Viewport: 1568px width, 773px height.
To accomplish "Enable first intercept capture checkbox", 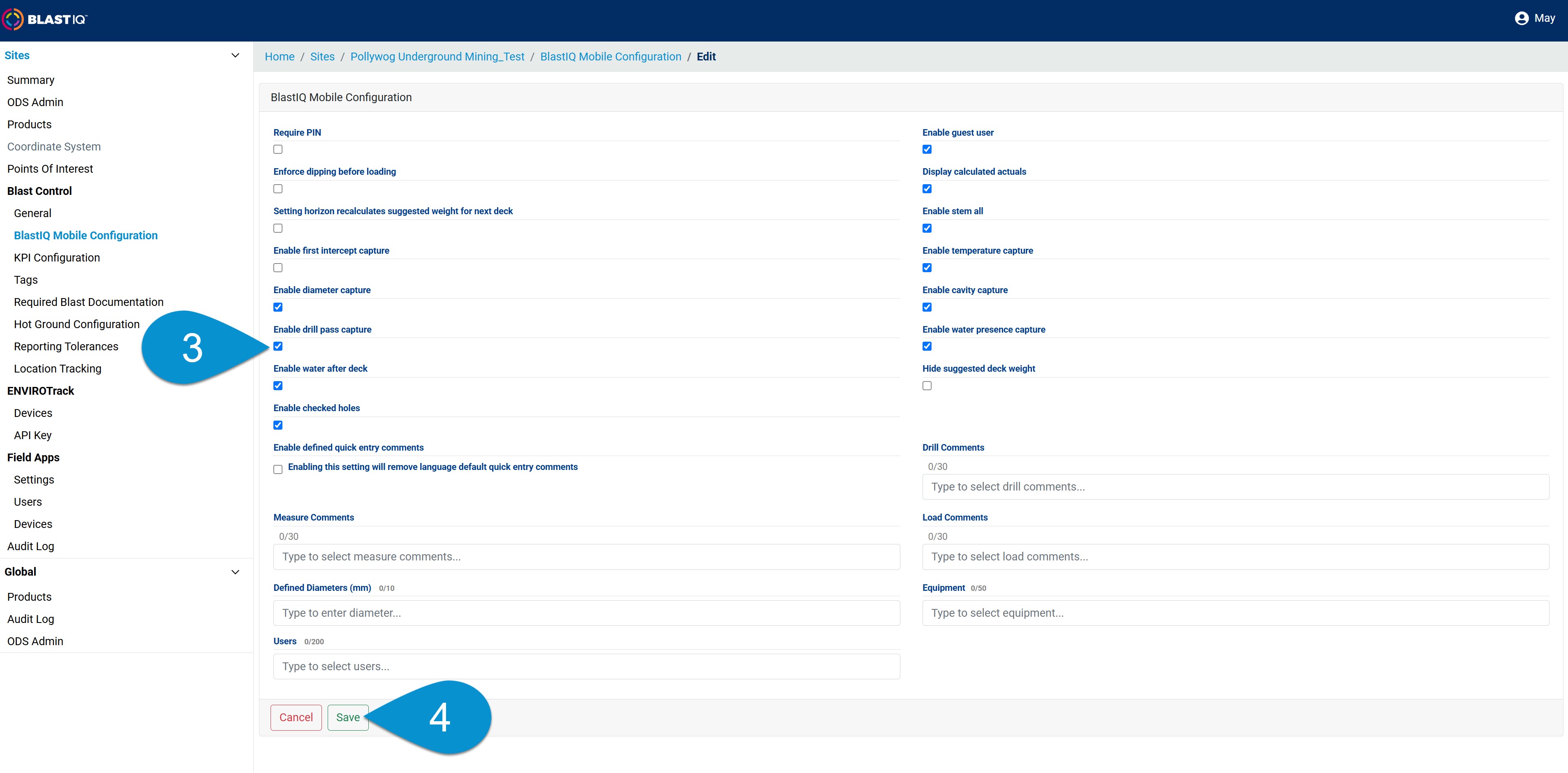I will pos(278,268).
